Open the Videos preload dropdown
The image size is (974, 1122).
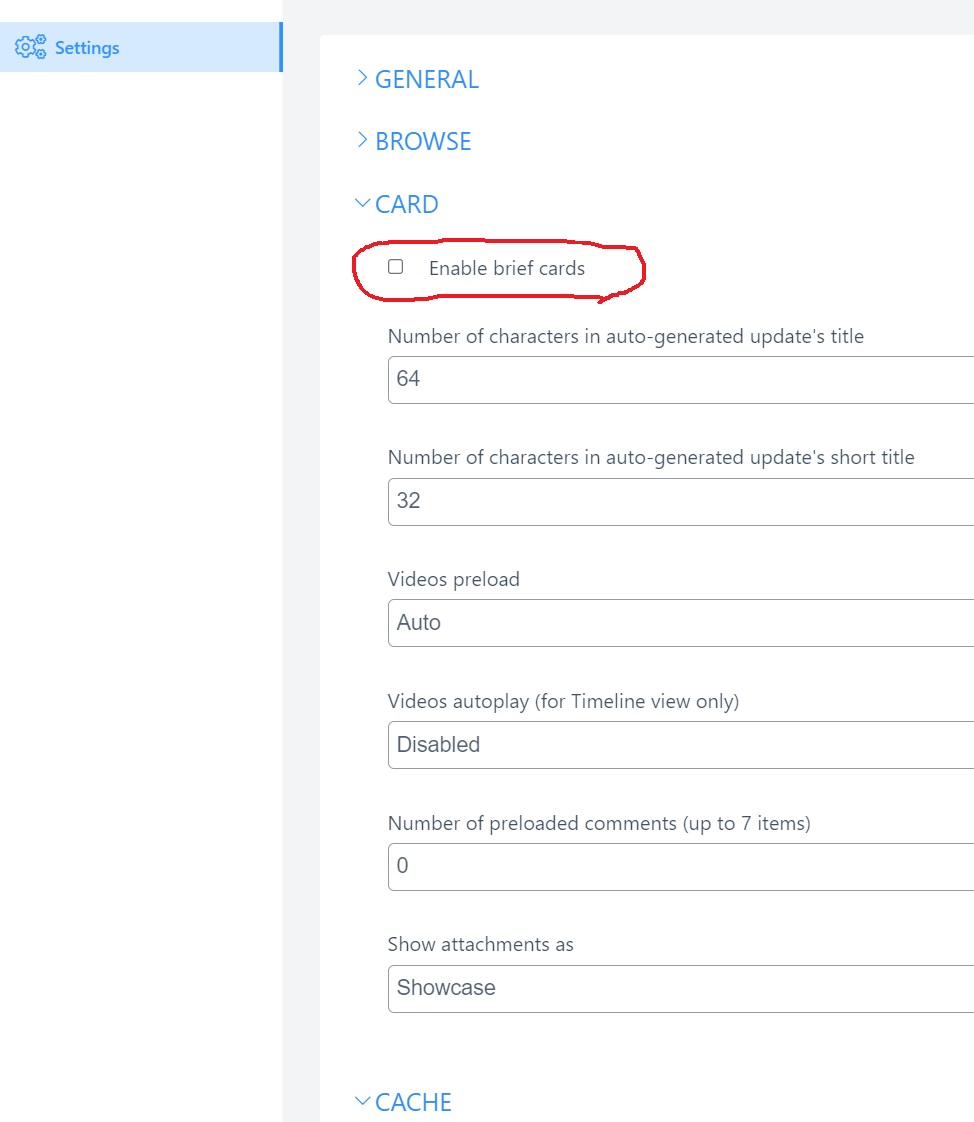[680, 623]
